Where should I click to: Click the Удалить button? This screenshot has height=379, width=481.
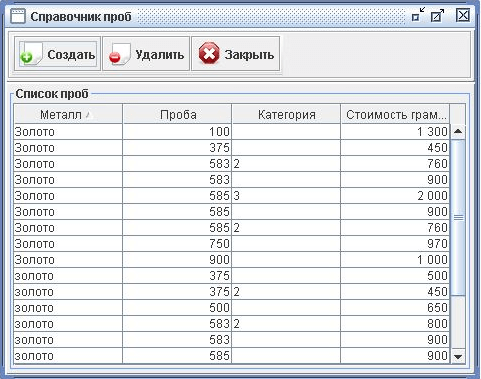click(x=146, y=54)
